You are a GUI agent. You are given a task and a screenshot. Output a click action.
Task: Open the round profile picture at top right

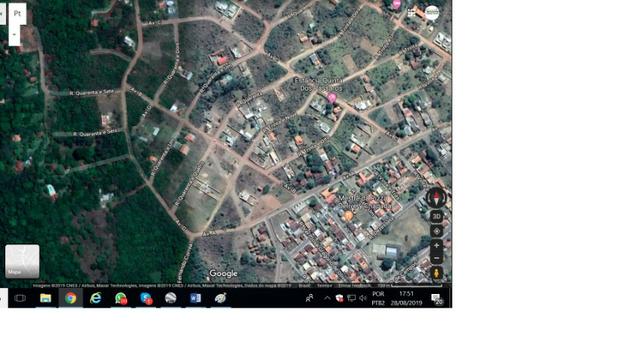(x=432, y=13)
